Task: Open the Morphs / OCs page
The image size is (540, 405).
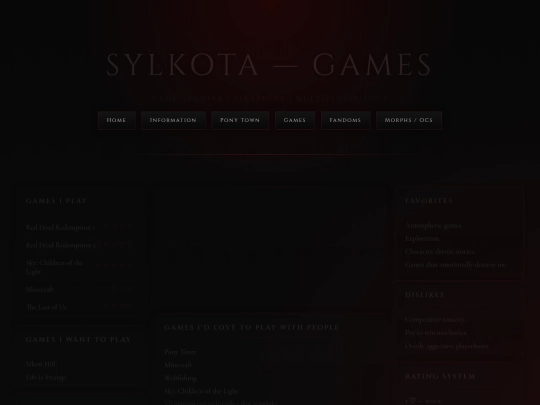Action: coord(409,120)
